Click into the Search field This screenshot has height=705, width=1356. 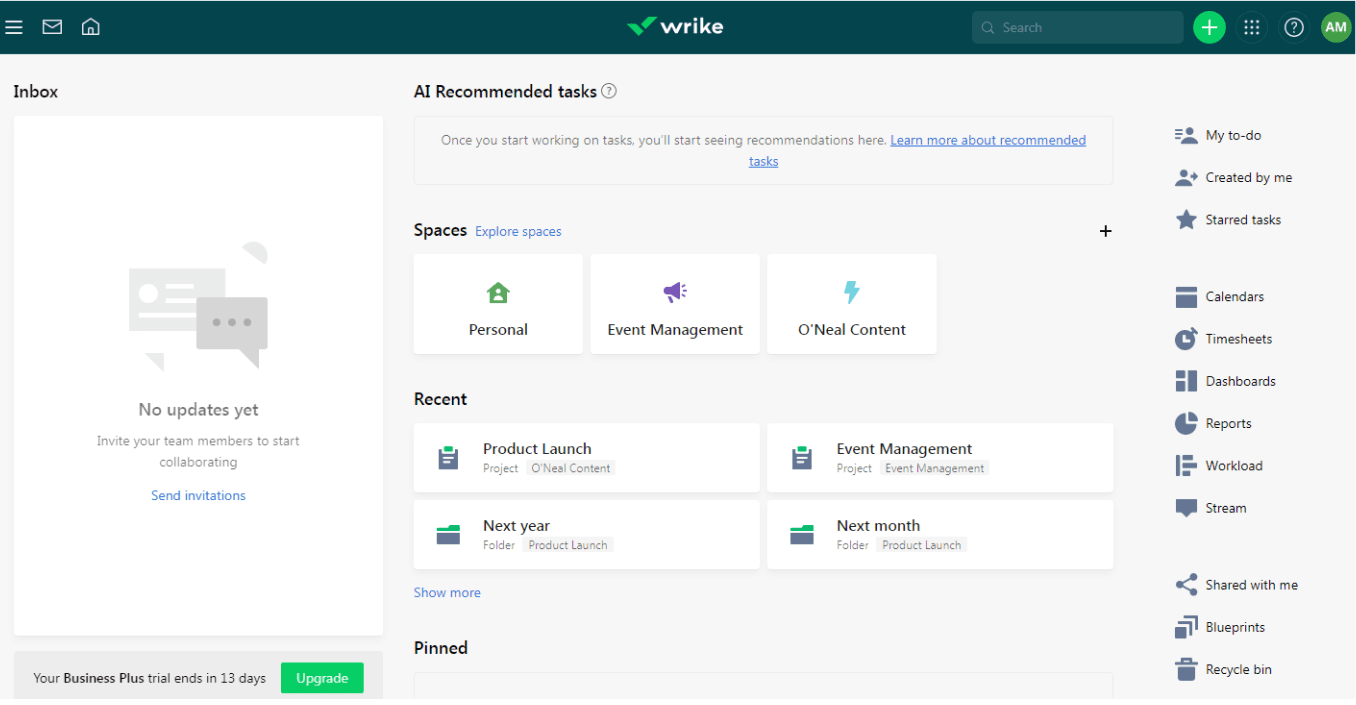pos(1078,27)
